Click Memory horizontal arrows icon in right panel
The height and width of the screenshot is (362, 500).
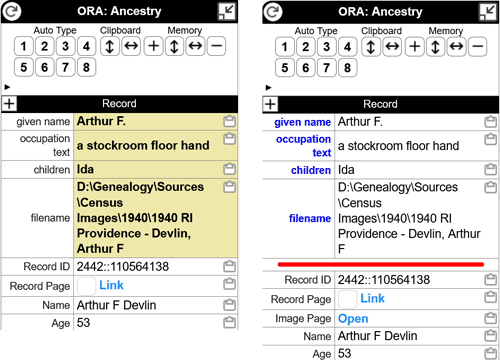456,47
